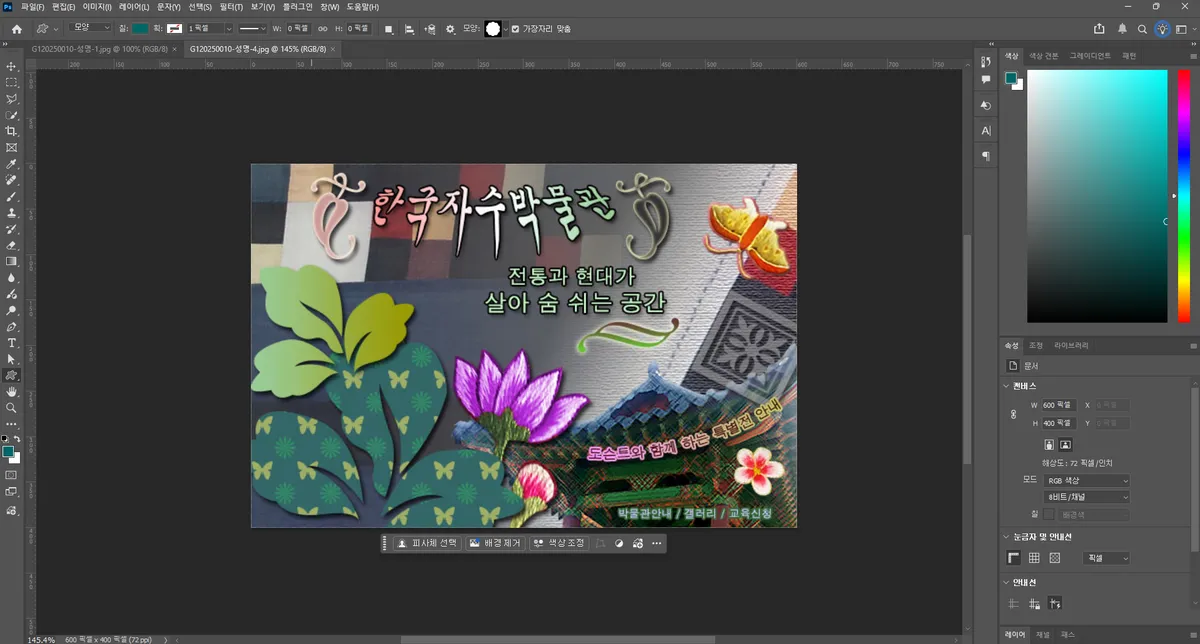
Task: Click the Home button in options bar
Action: click(16, 29)
